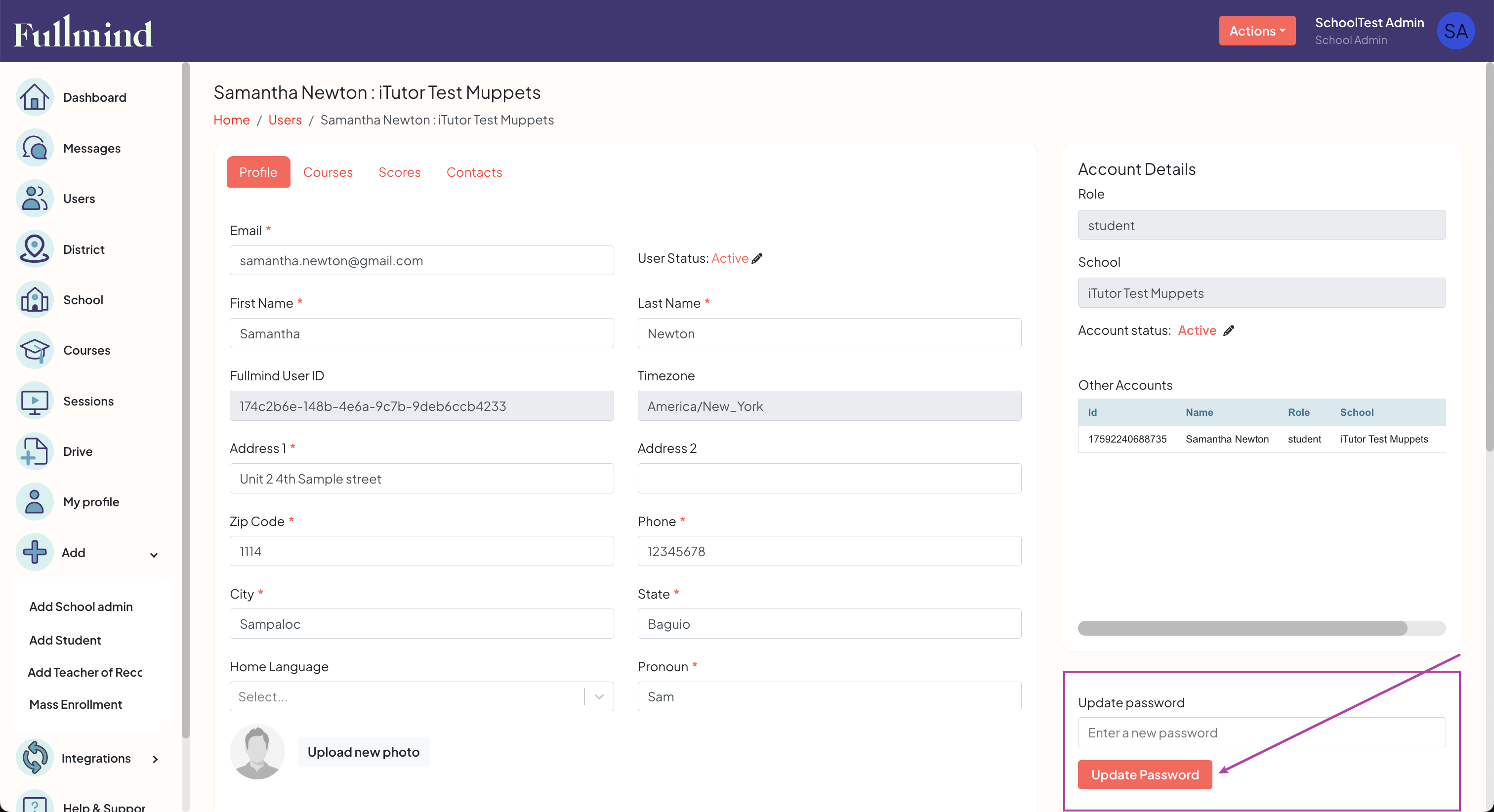The width and height of the screenshot is (1494, 812).
Task: Open the Actions dropdown
Action: tap(1257, 31)
